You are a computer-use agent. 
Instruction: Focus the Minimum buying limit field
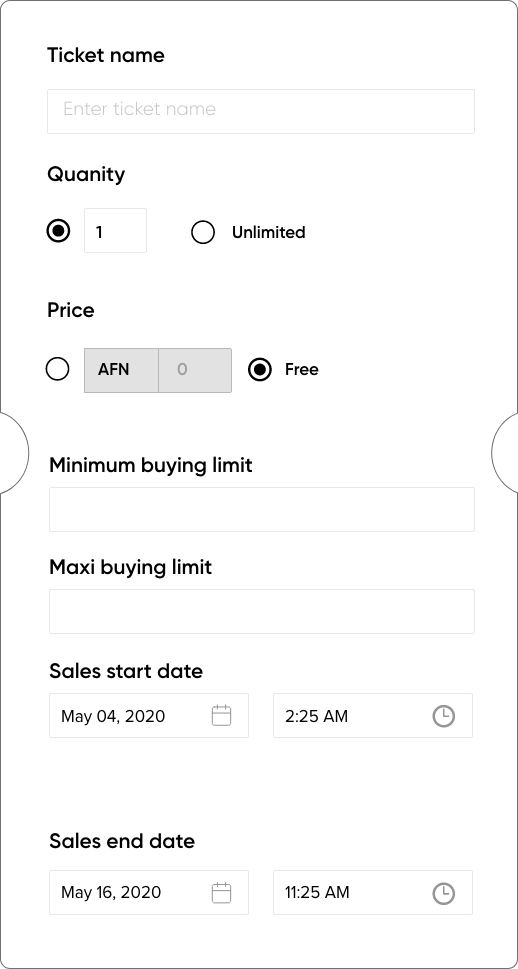[x=262, y=509]
